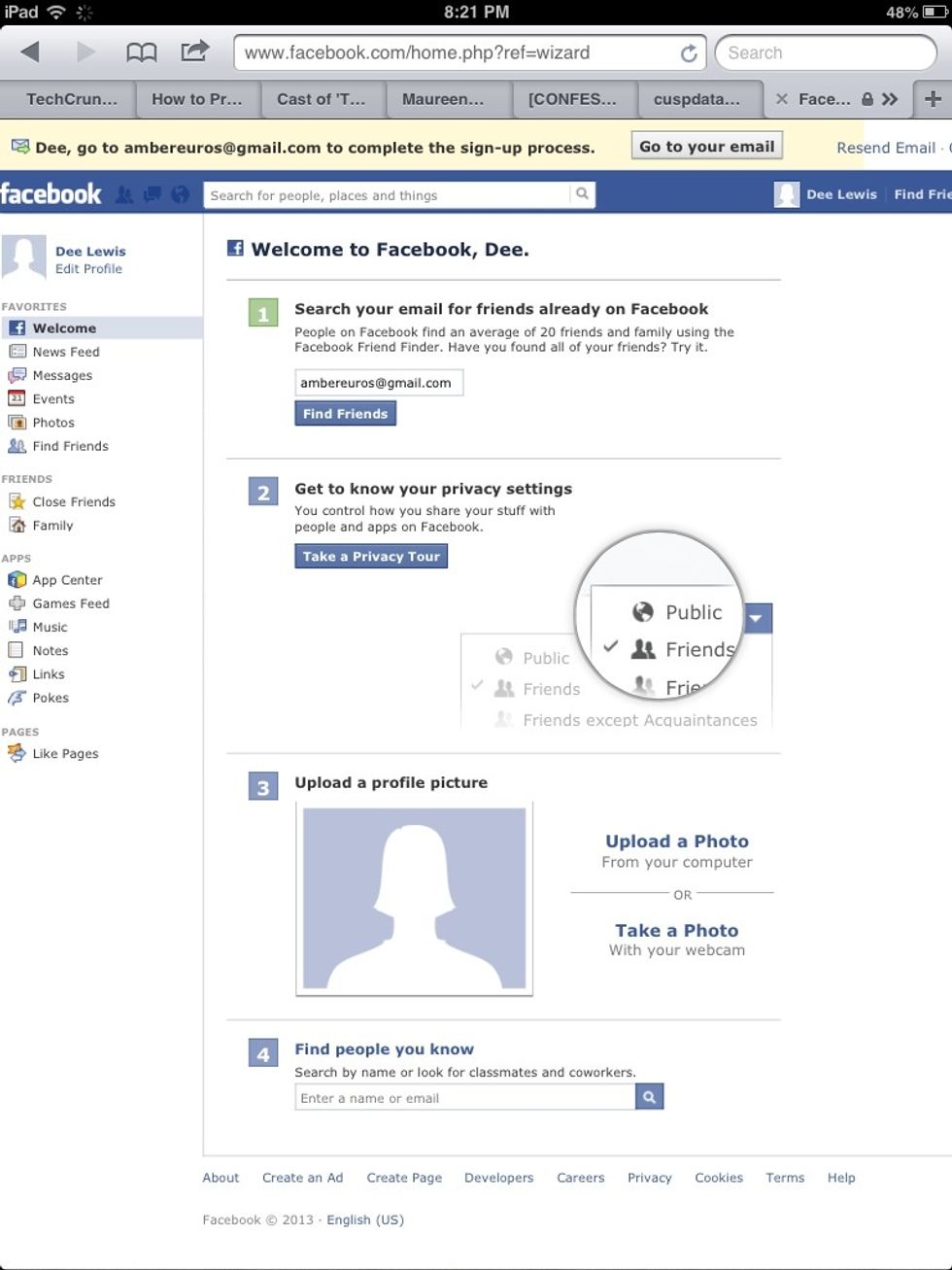Click header profile picture next to Dee Lewis
The height and width of the screenshot is (1270, 952).
point(787,194)
